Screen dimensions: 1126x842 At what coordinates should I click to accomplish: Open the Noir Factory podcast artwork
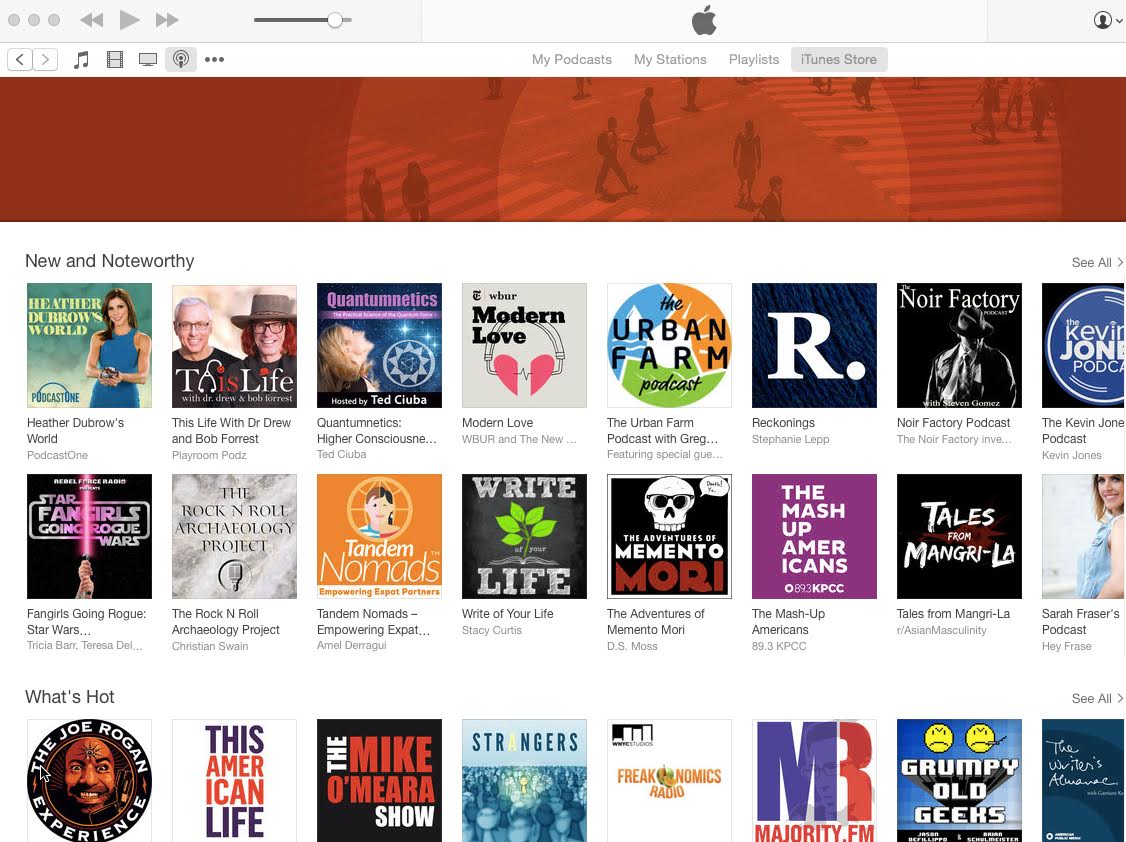click(x=959, y=345)
